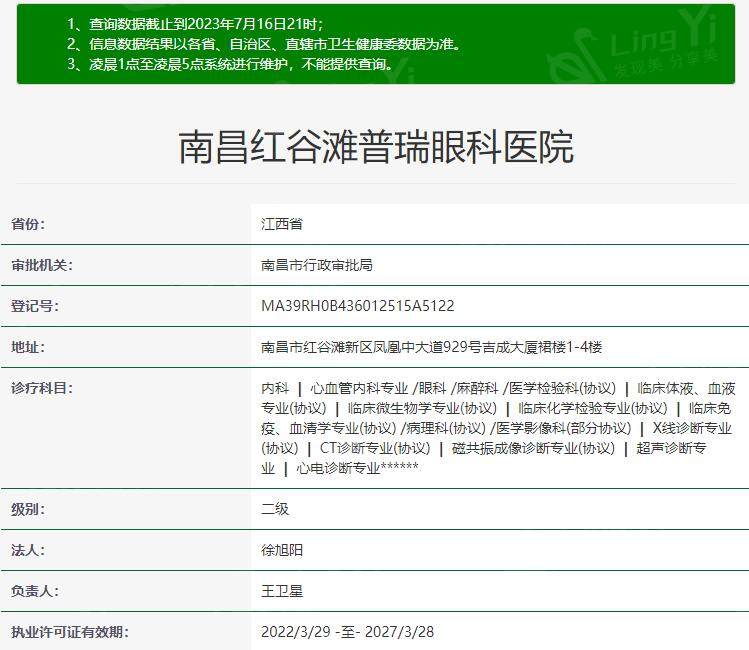Click the 审批机关 label
The height and width of the screenshot is (650, 749).
42,265
